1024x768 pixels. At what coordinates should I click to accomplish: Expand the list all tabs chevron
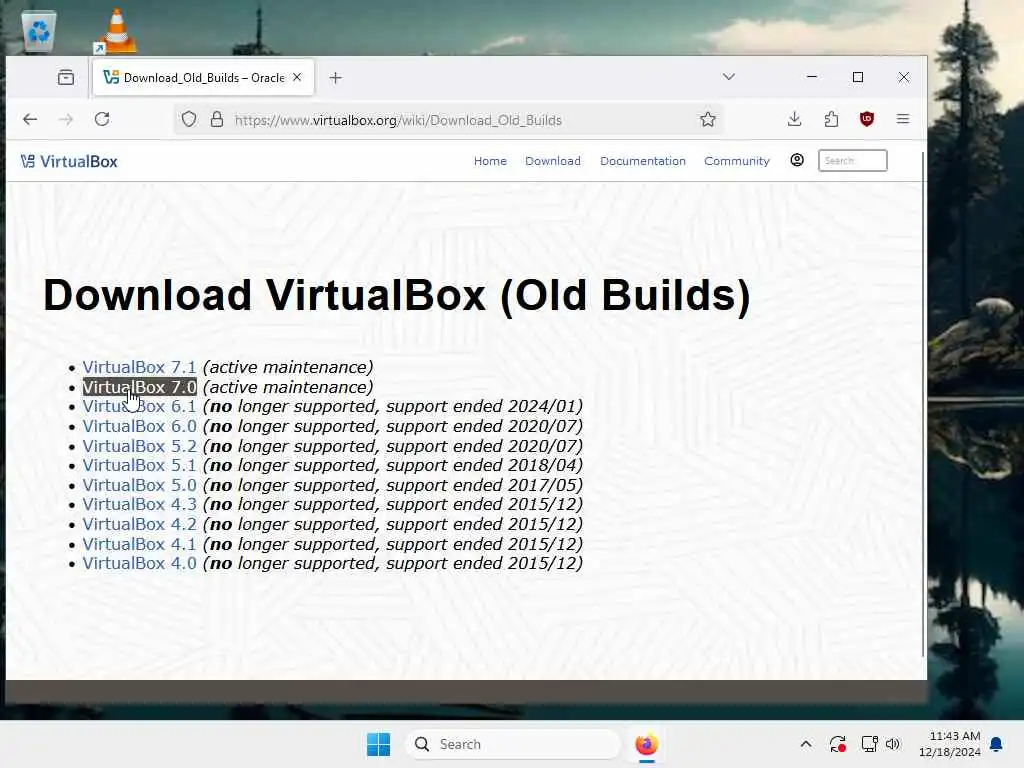pyautogui.click(x=729, y=77)
